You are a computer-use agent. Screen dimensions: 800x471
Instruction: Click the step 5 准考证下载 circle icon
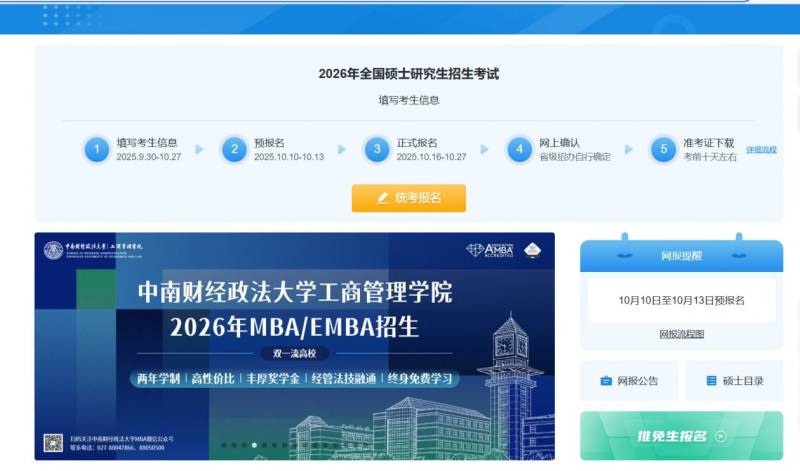tap(663, 150)
